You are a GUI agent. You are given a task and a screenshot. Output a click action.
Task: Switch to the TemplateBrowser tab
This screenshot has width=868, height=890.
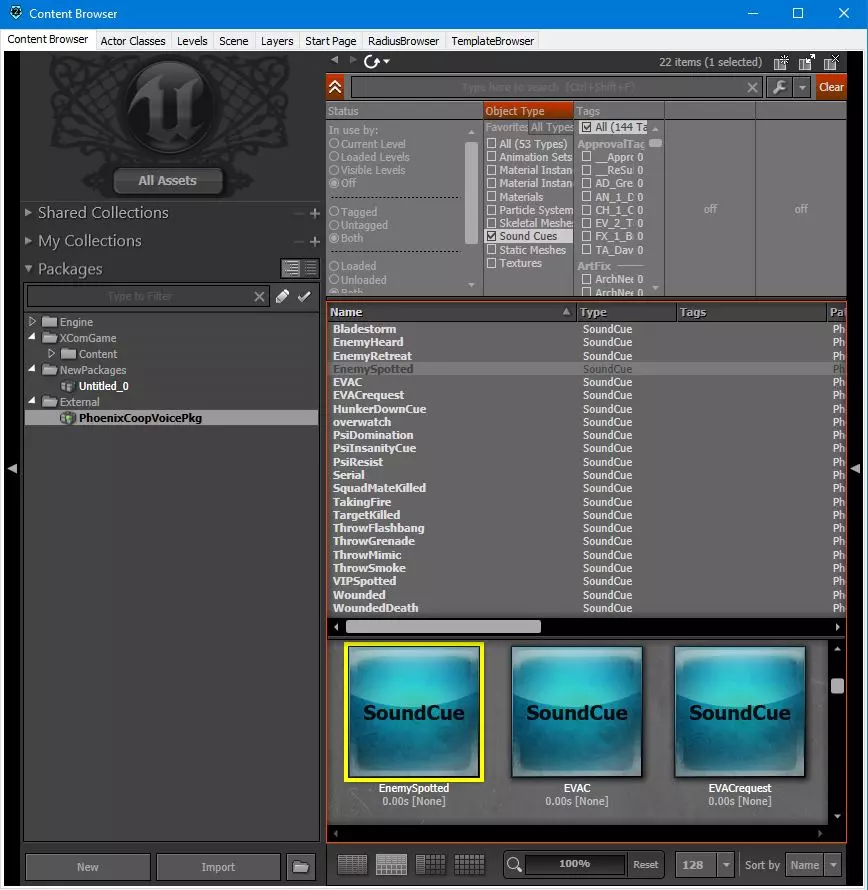[x=492, y=41]
